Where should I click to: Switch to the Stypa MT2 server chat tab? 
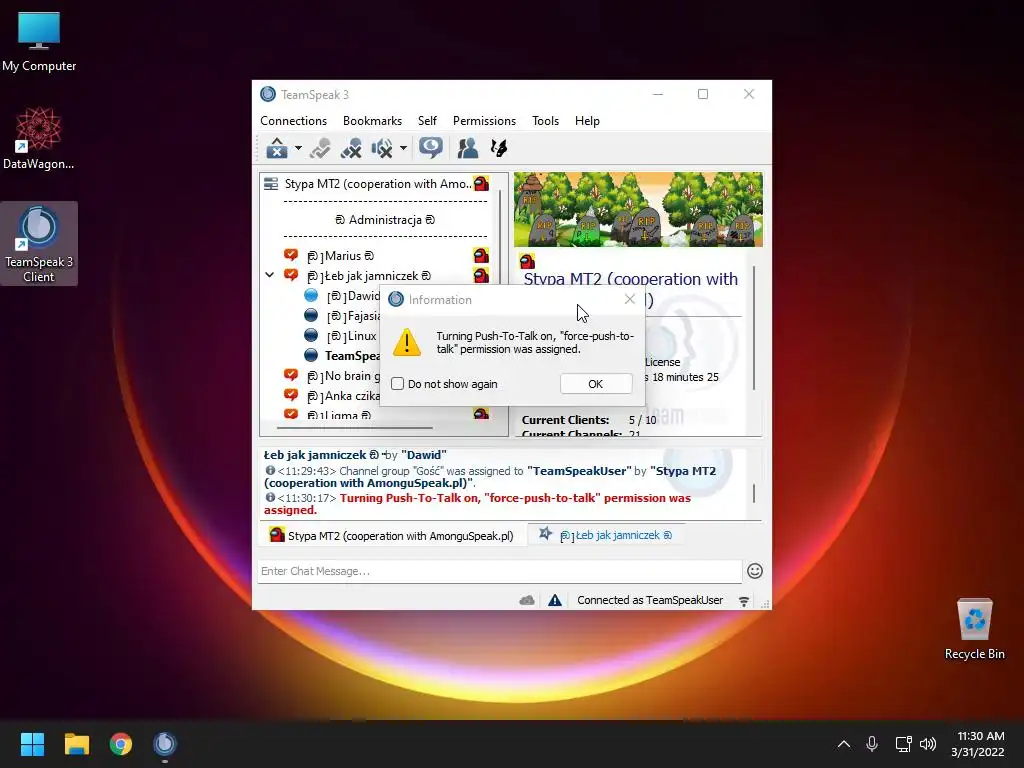(x=392, y=536)
